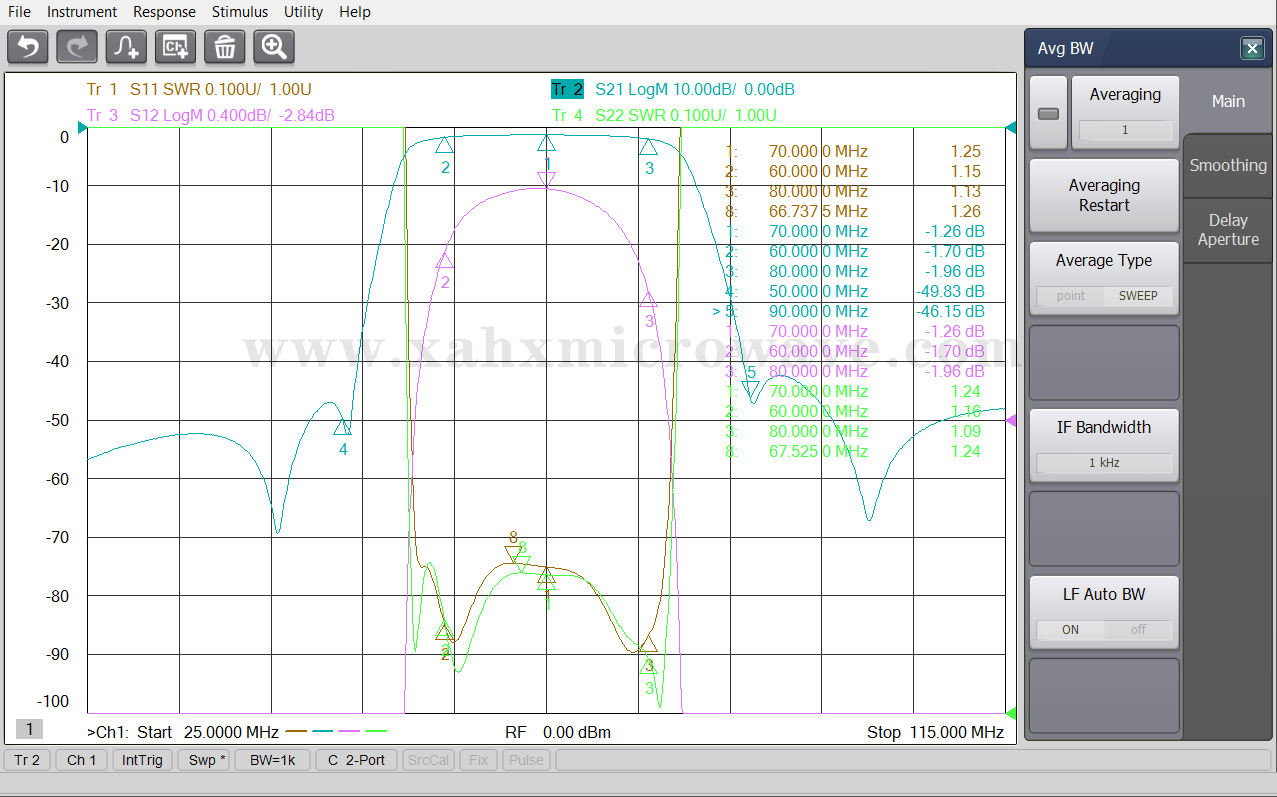Click the Tr 2 status bar button
This screenshot has width=1277, height=797.
coord(27,760)
